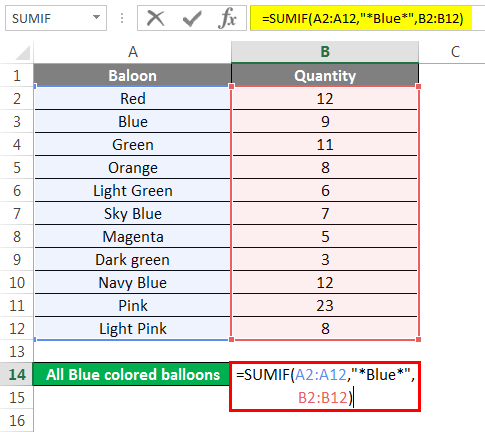This screenshot has width=485, height=432.
Task: Select the Dark green cell
Action: tap(133, 260)
